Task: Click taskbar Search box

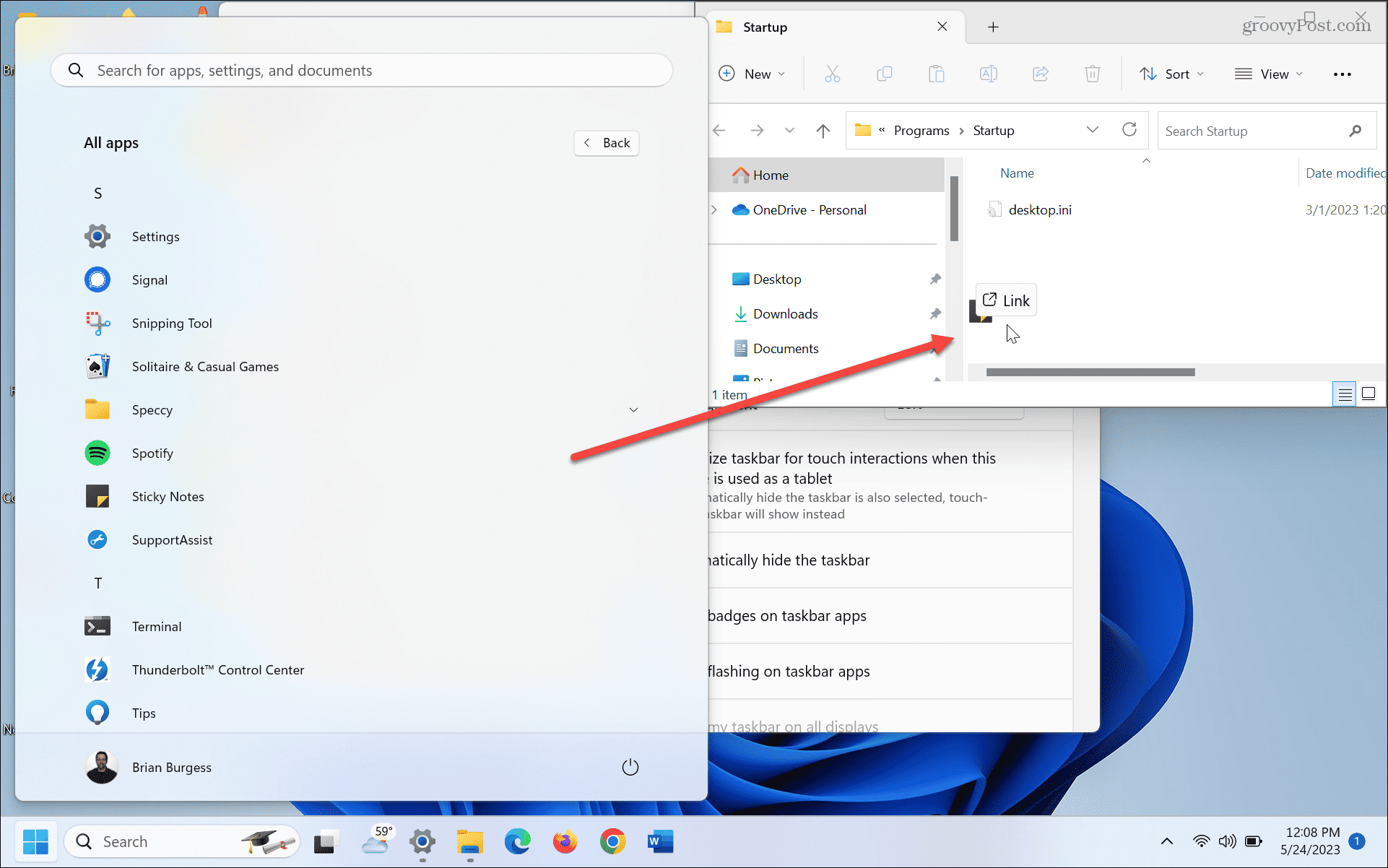Action: tap(182, 841)
